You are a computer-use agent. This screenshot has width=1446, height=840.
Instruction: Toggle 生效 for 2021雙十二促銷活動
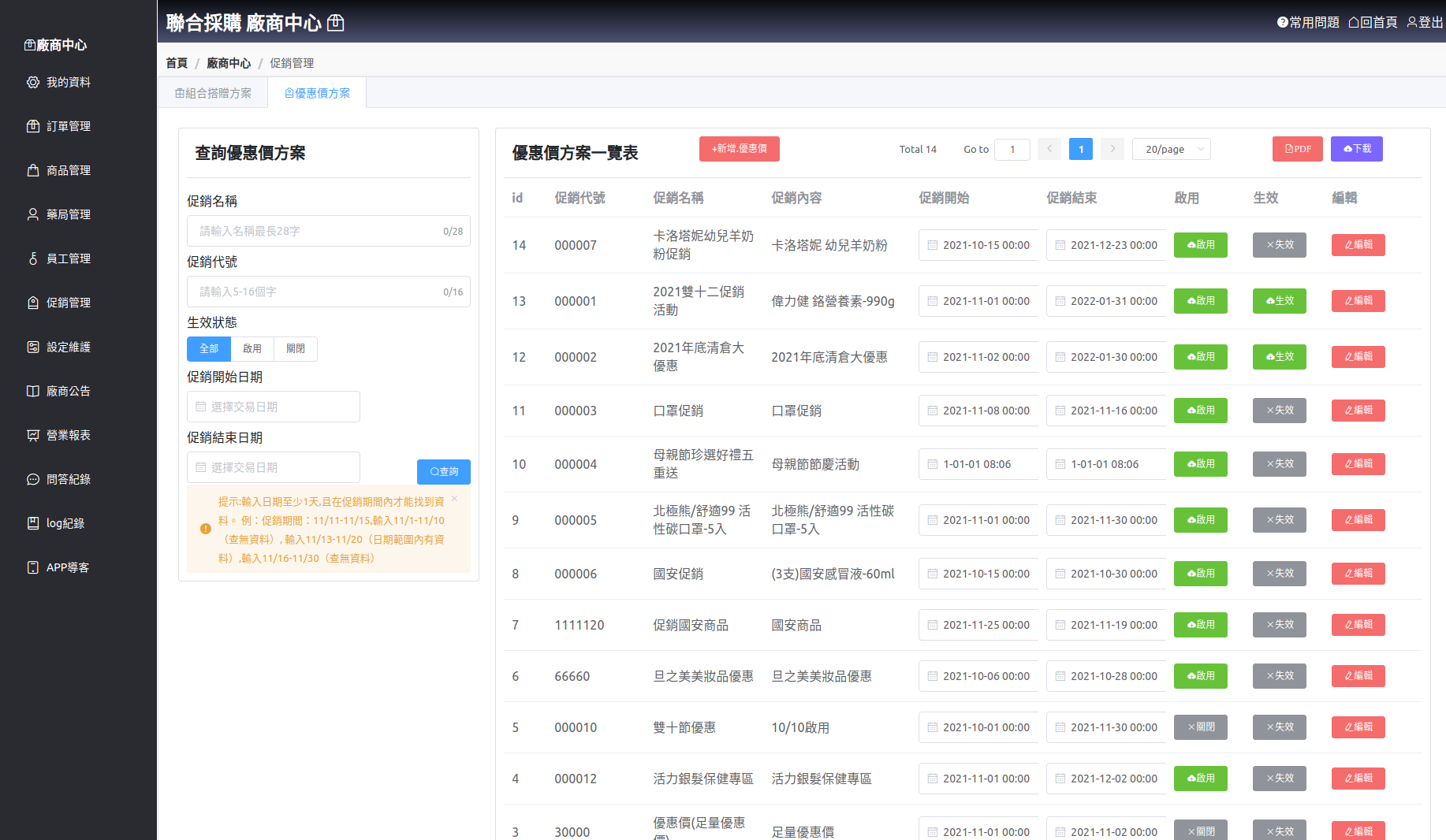point(1279,301)
